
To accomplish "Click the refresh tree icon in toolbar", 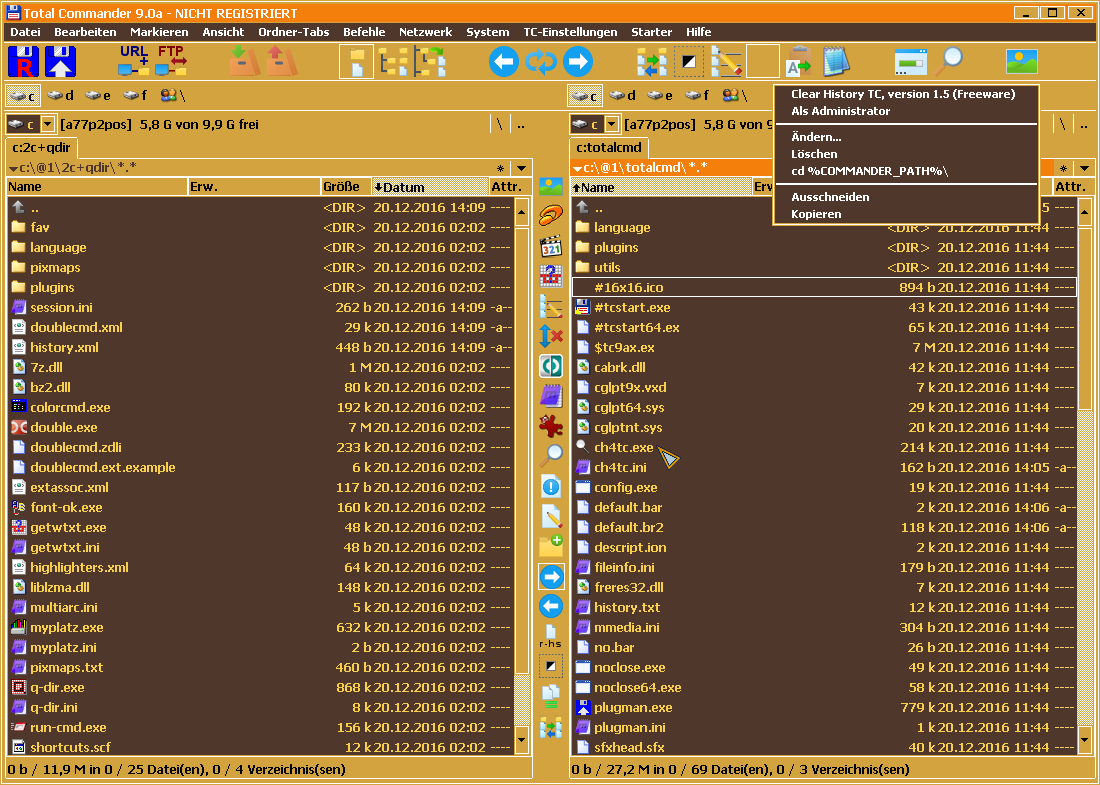I will click(x=430, y=62).
